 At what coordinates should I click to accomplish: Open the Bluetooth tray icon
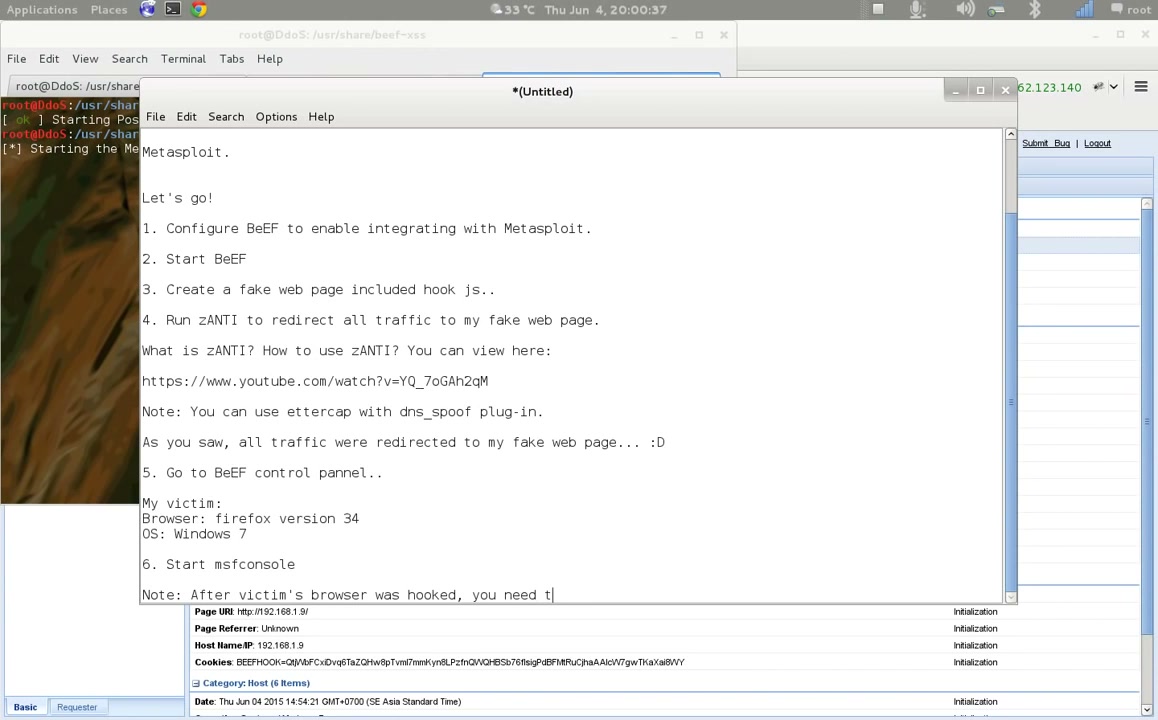(1035, 9)
